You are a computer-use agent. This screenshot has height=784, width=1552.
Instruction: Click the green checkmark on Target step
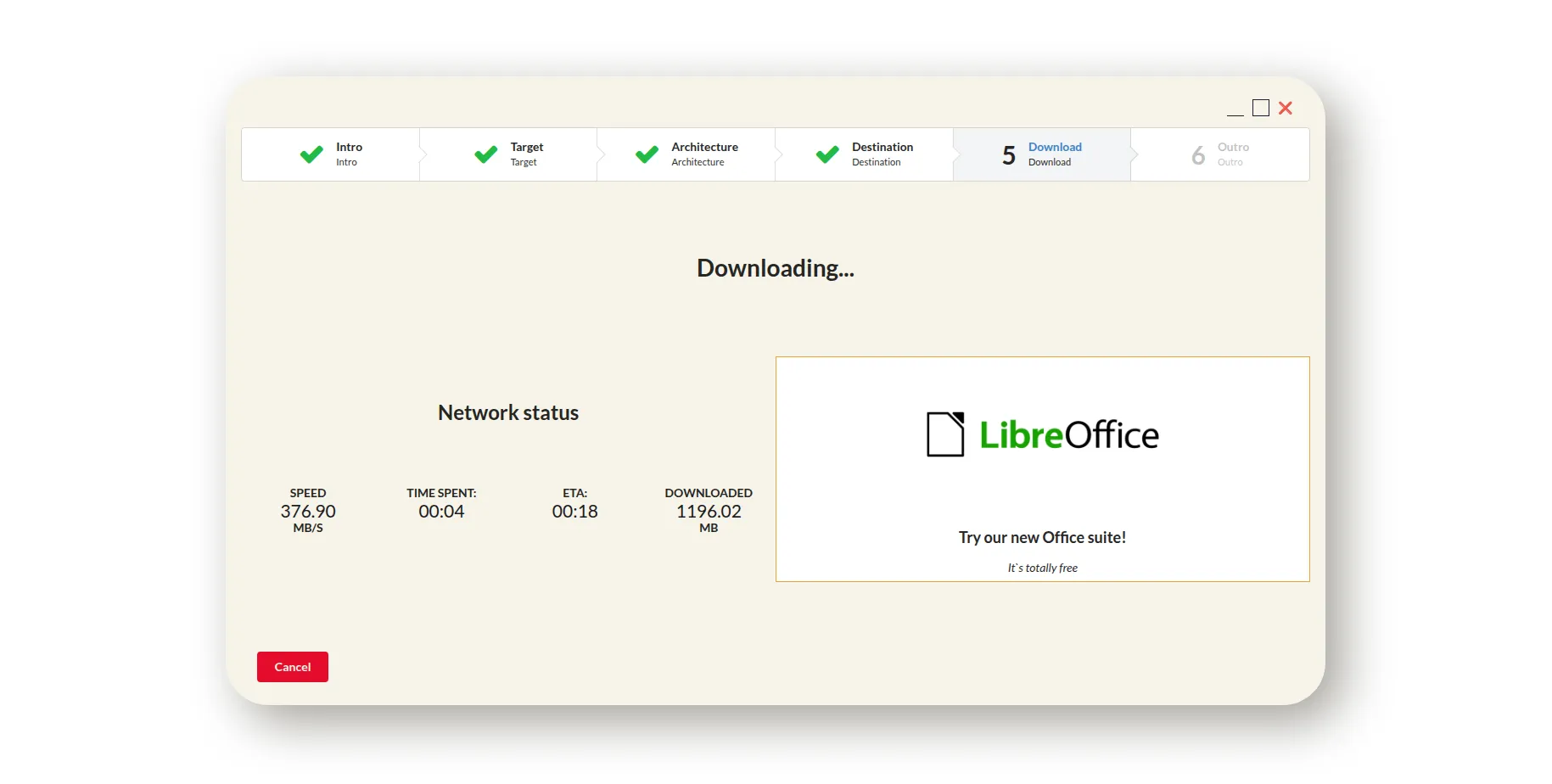tap(486, 154)
